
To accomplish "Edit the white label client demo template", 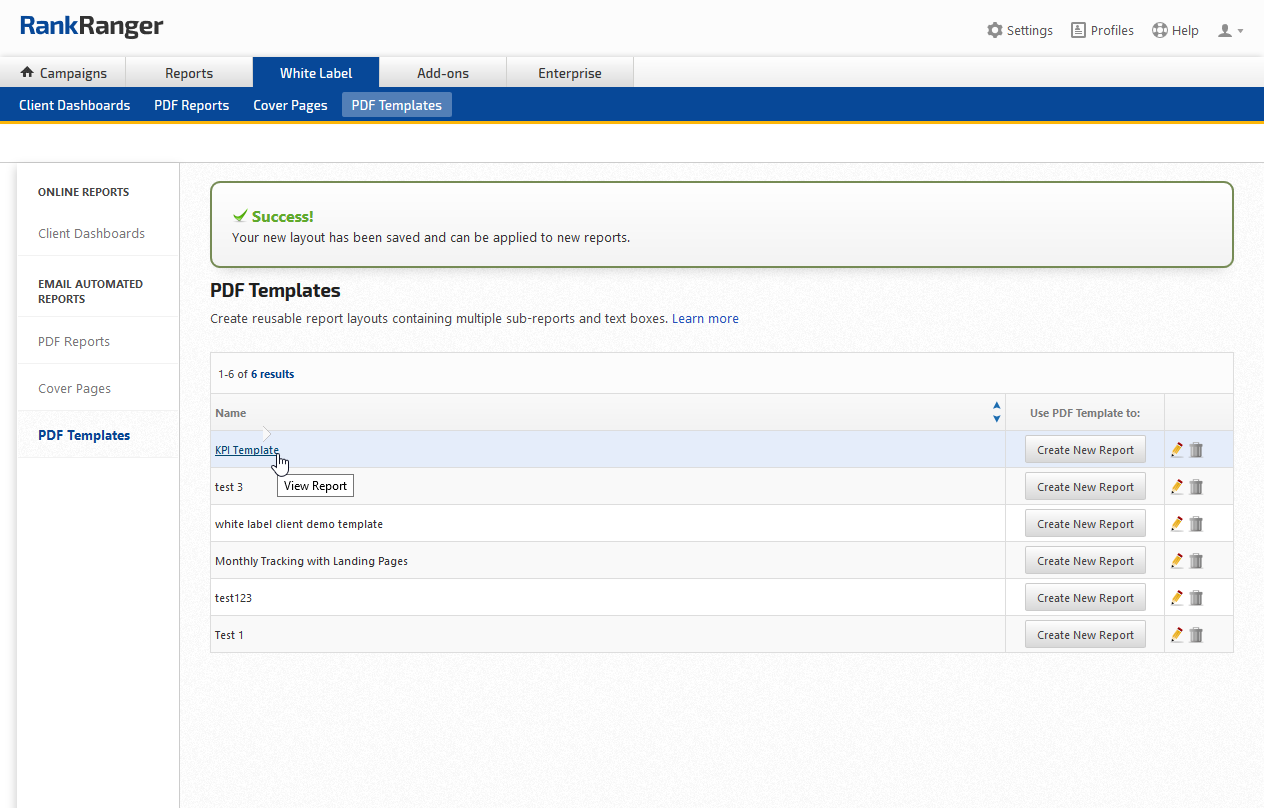I will pos(1177,524).
